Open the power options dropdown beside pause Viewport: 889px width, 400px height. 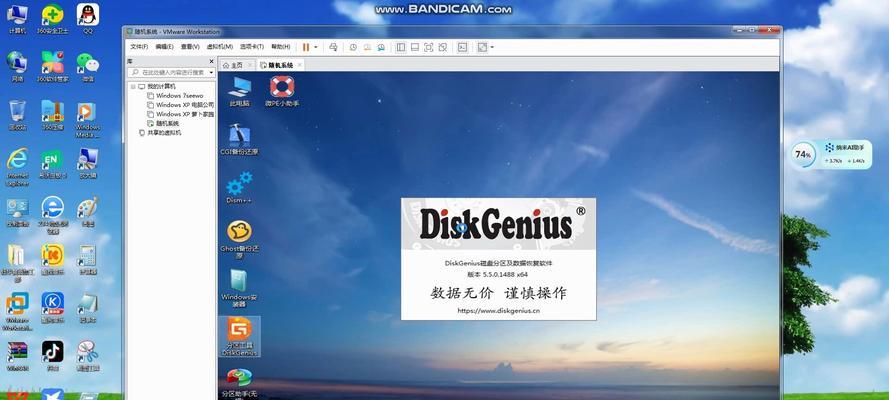pyautogui.click(x=316, y=48)
